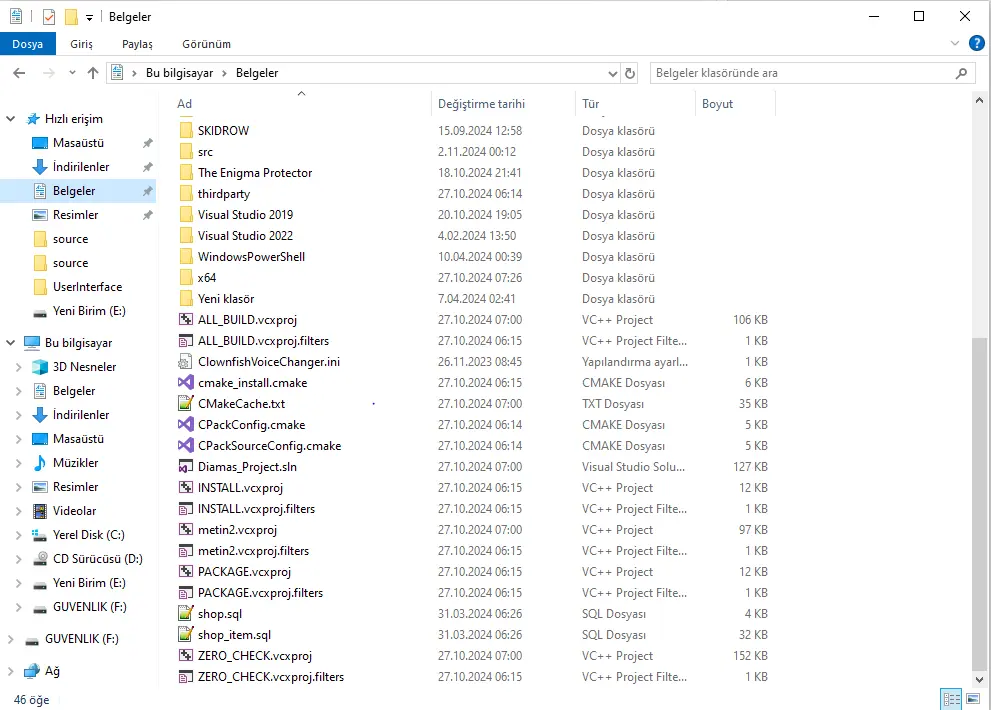Select CPackSourceConfig.cmake file name

click(x=269, y=446)
